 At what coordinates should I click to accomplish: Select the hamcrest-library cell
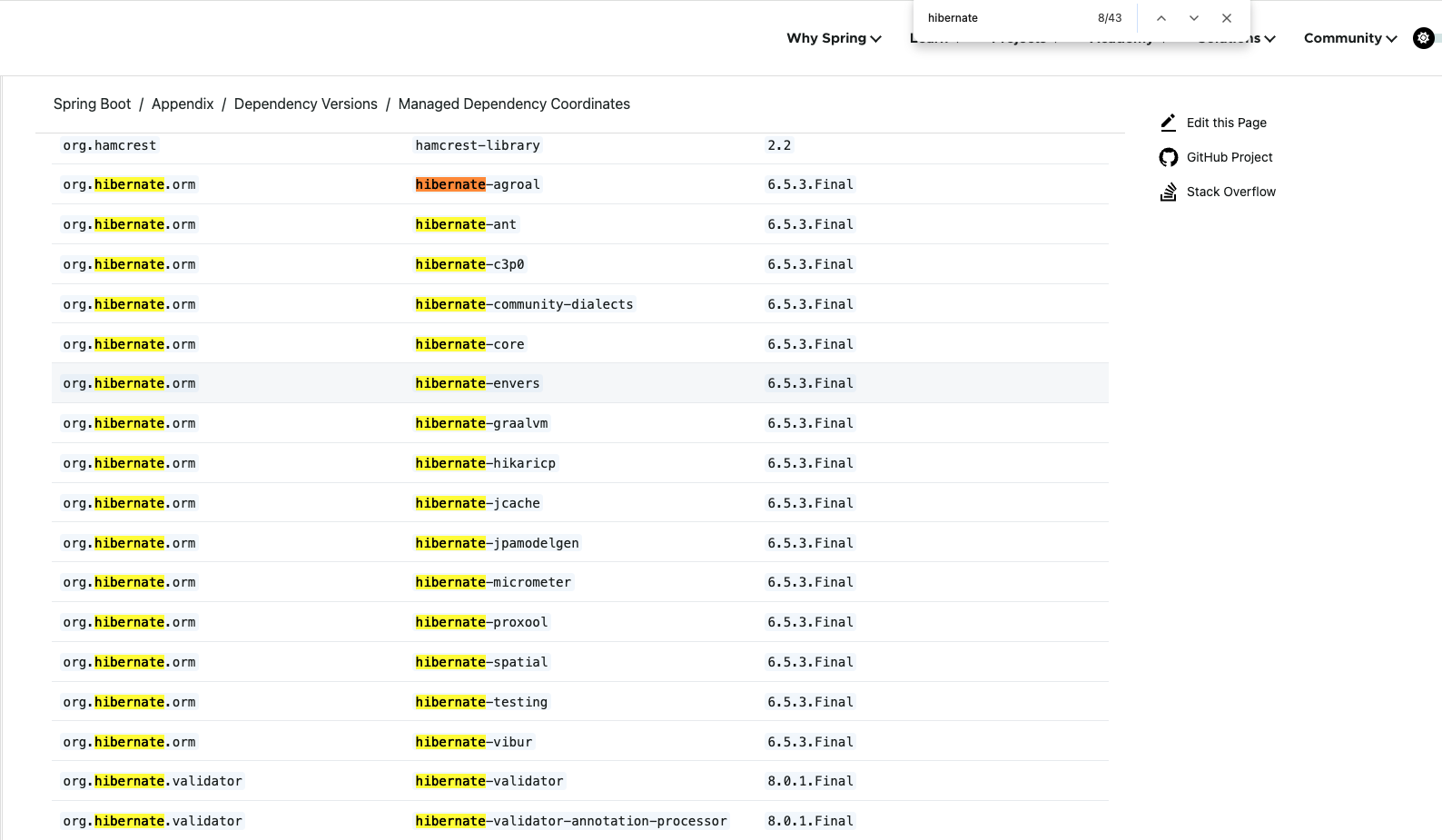coord(478,145)
